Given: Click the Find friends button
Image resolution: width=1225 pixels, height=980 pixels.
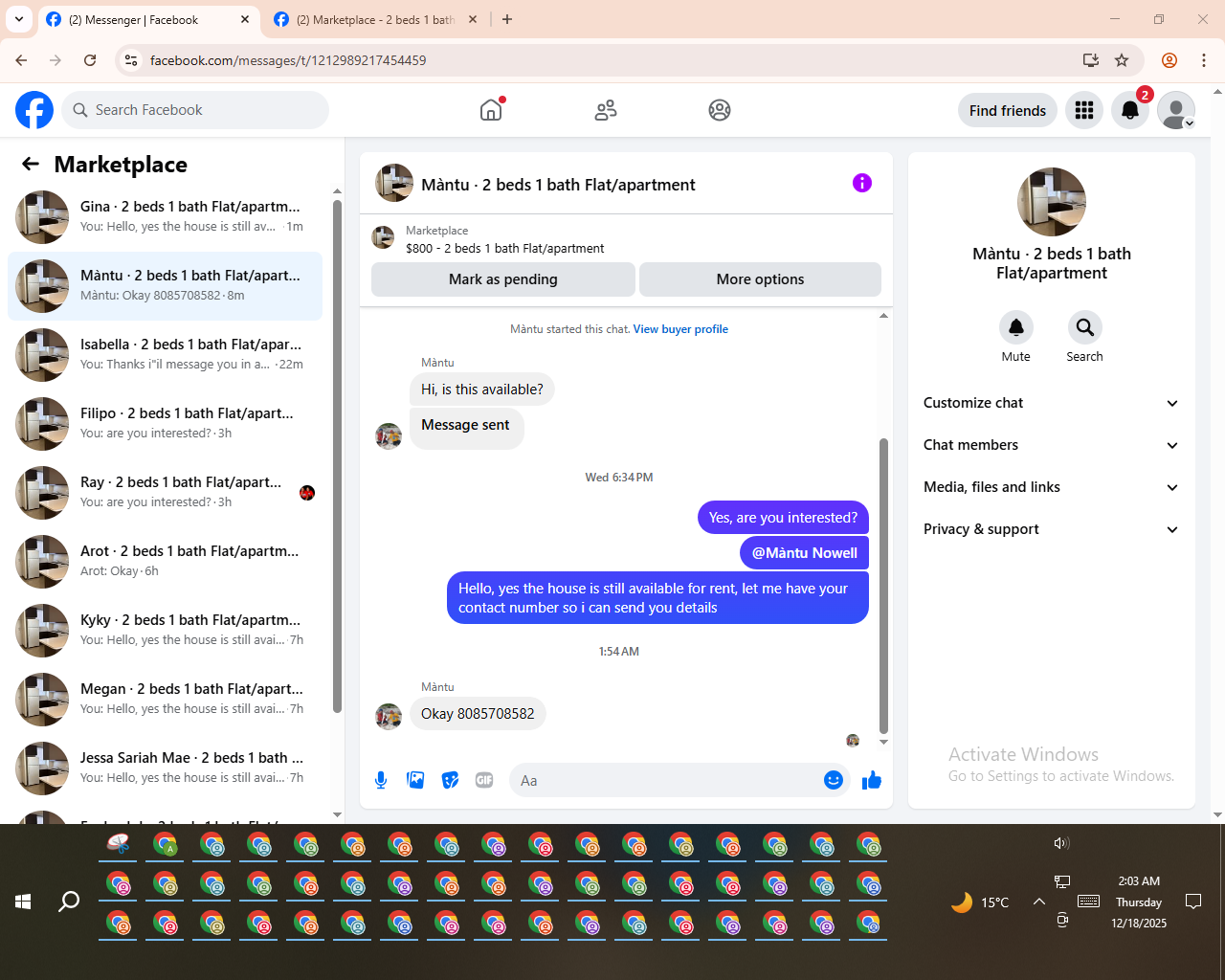Looking at the screenshot, I should point(1008,110).
